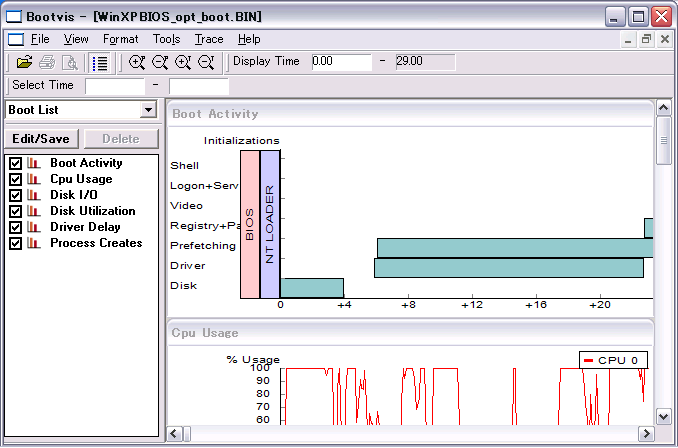
Task: Click the pink BIOS bar in chart
Action: pos(250,224)
